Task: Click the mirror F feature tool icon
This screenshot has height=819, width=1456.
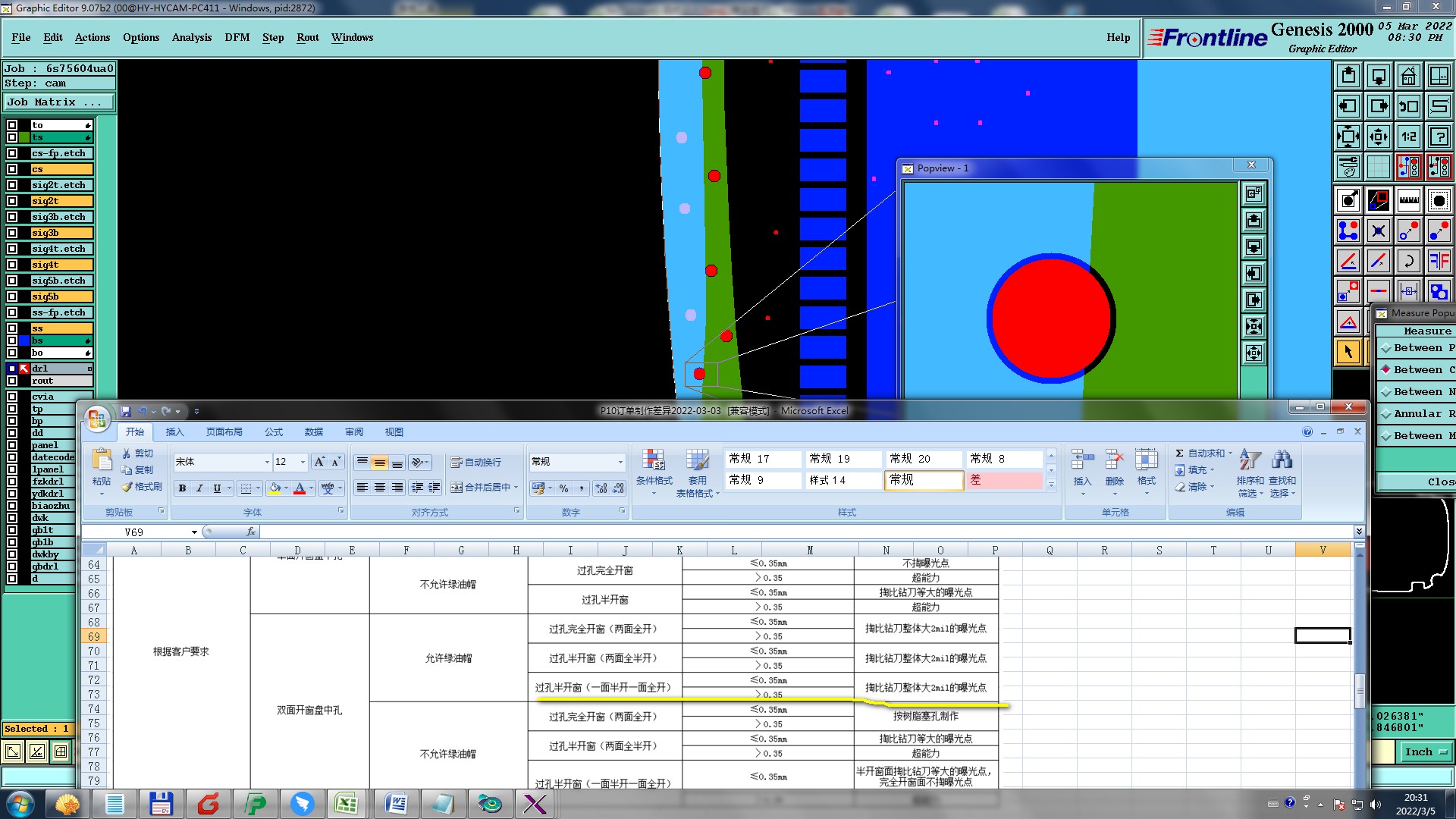Action: pos(1439,262)
